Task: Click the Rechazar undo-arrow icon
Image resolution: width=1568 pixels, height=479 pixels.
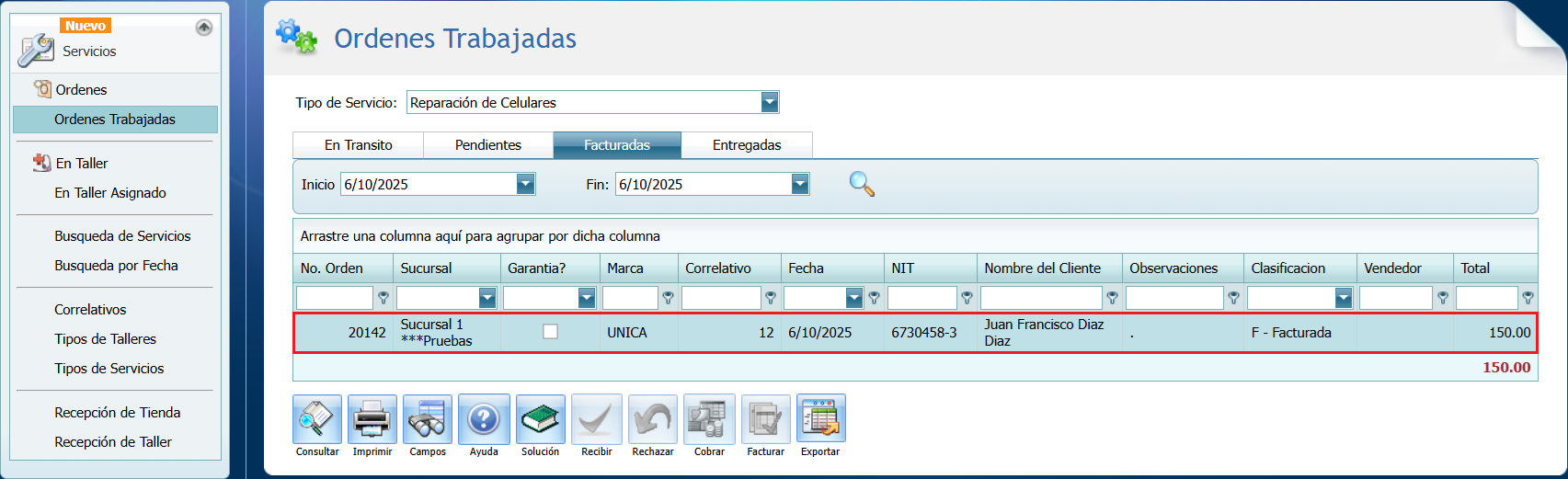Action: (x=653, y=419)
